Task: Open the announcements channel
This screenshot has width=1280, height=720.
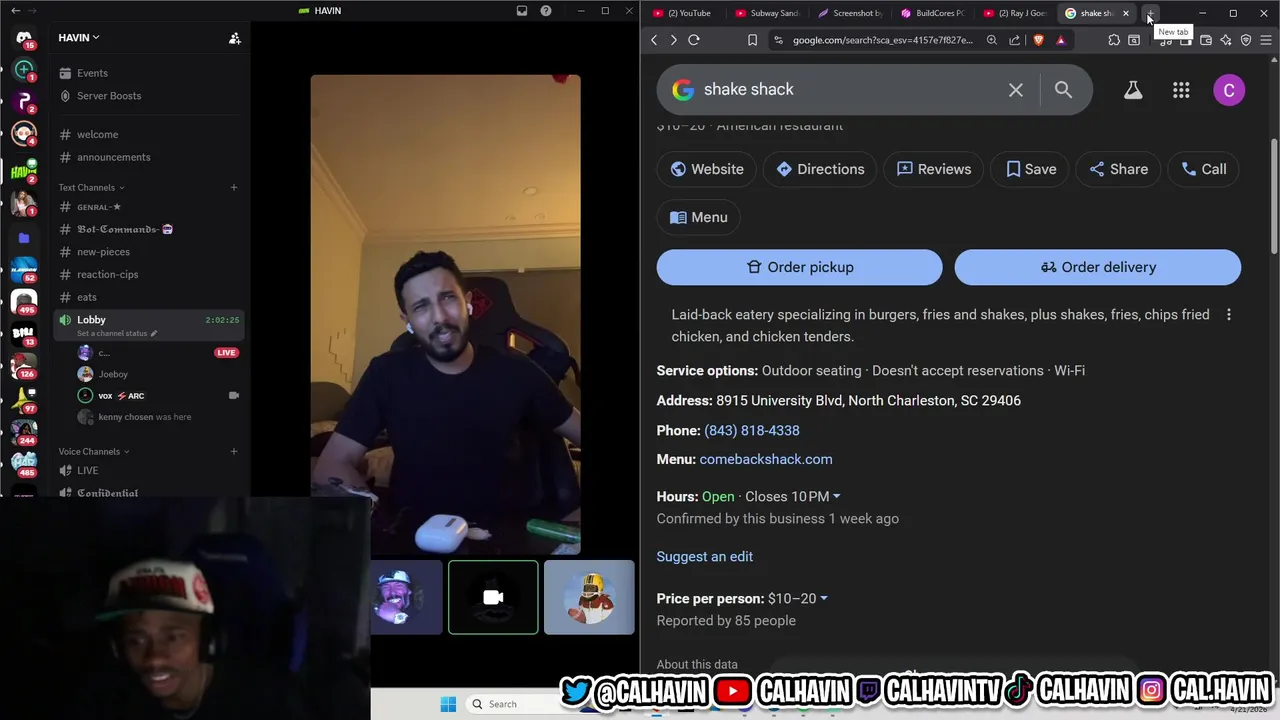Action: pos(113,157)
